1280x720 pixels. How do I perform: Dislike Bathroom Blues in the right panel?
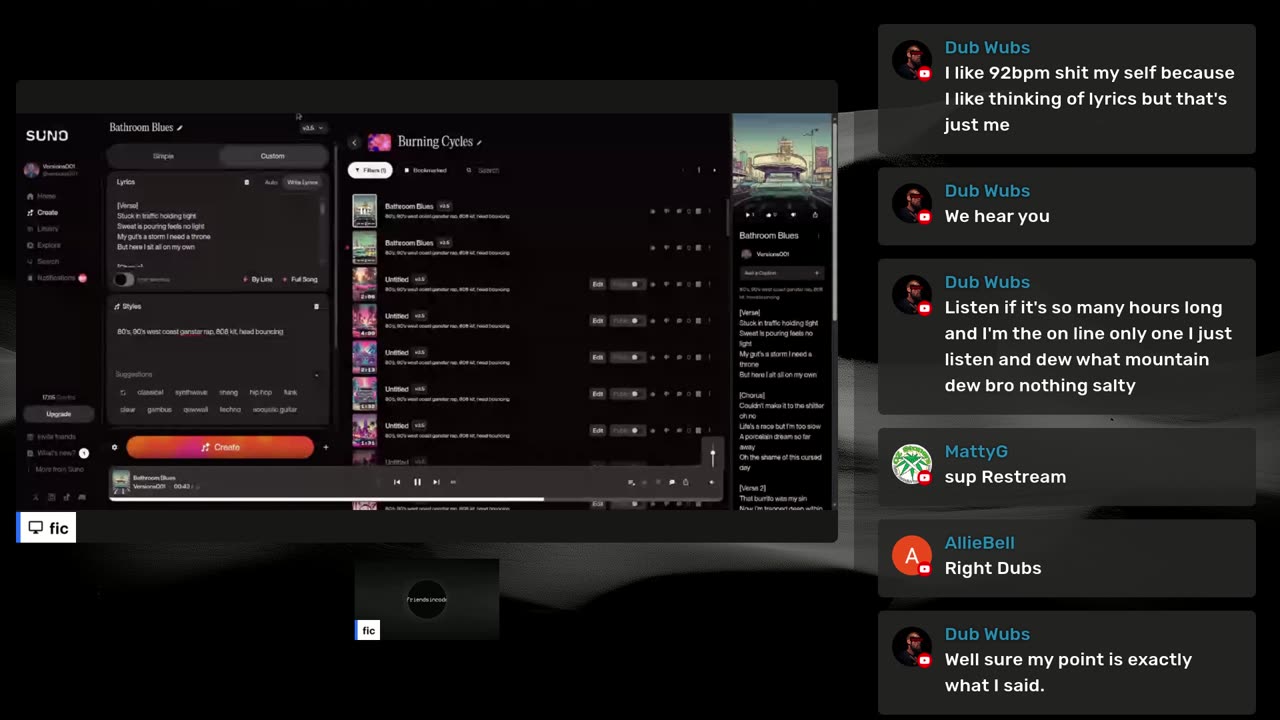coord(793,214)
